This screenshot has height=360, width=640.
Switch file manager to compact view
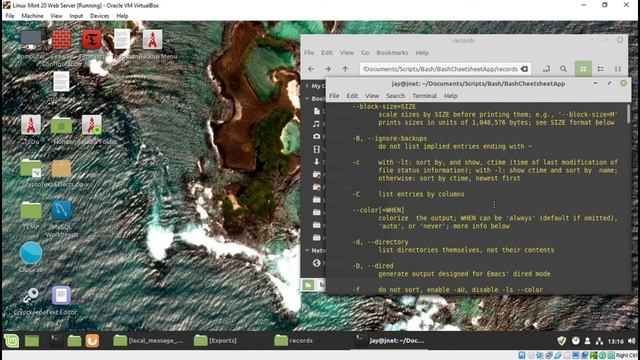618,69
